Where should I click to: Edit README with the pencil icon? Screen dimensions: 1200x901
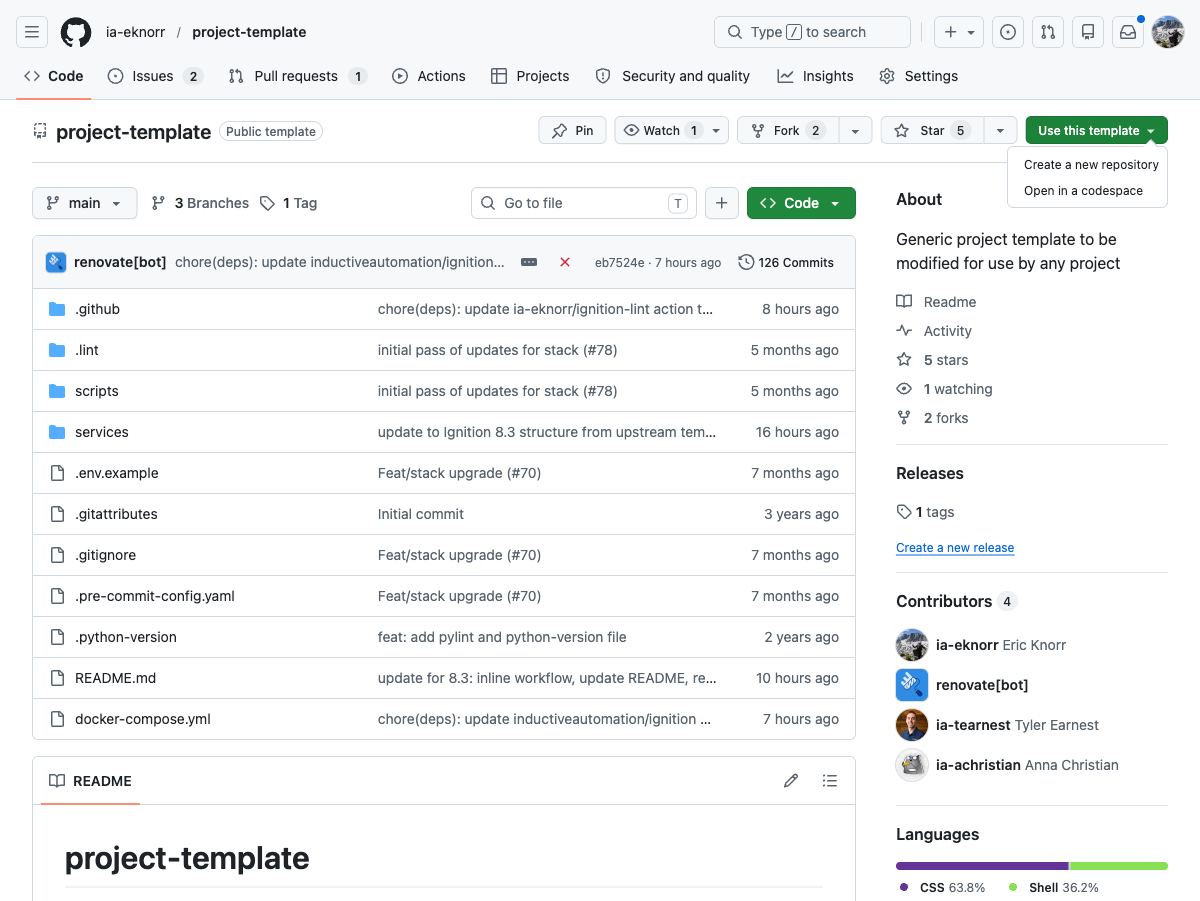(791, 781)
